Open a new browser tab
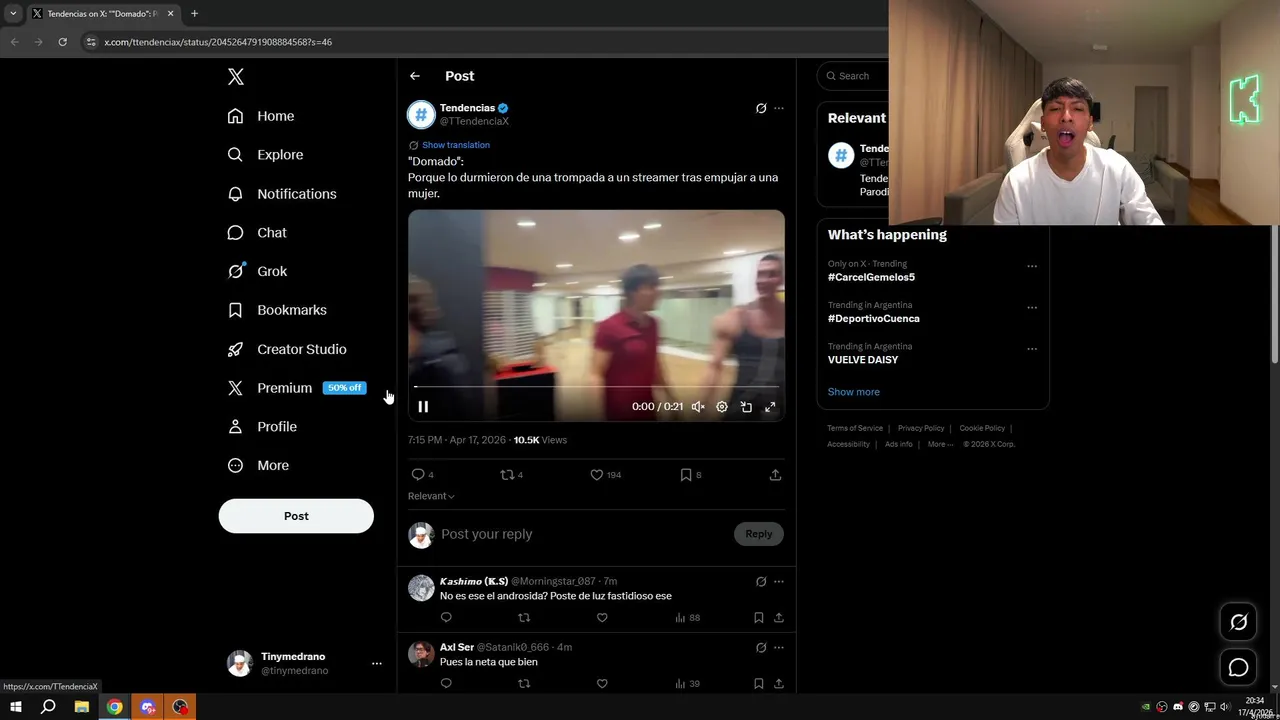Viewport: 1280px width, 720px height. point(194,14)
